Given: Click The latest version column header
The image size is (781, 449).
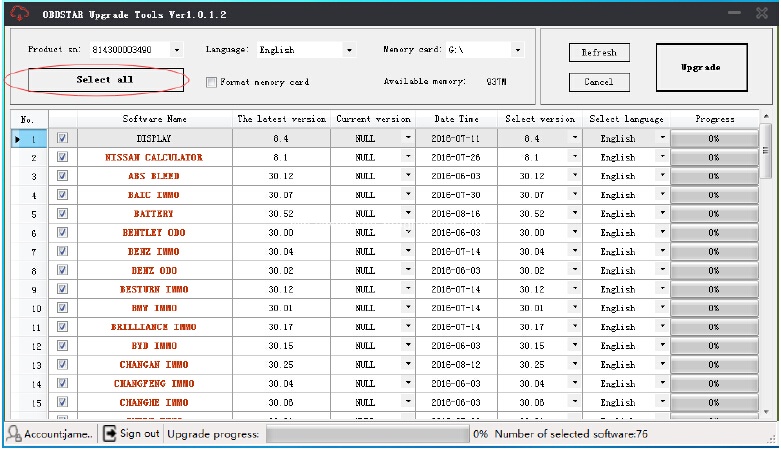Looking at the screenshot, I should (281, 119).
